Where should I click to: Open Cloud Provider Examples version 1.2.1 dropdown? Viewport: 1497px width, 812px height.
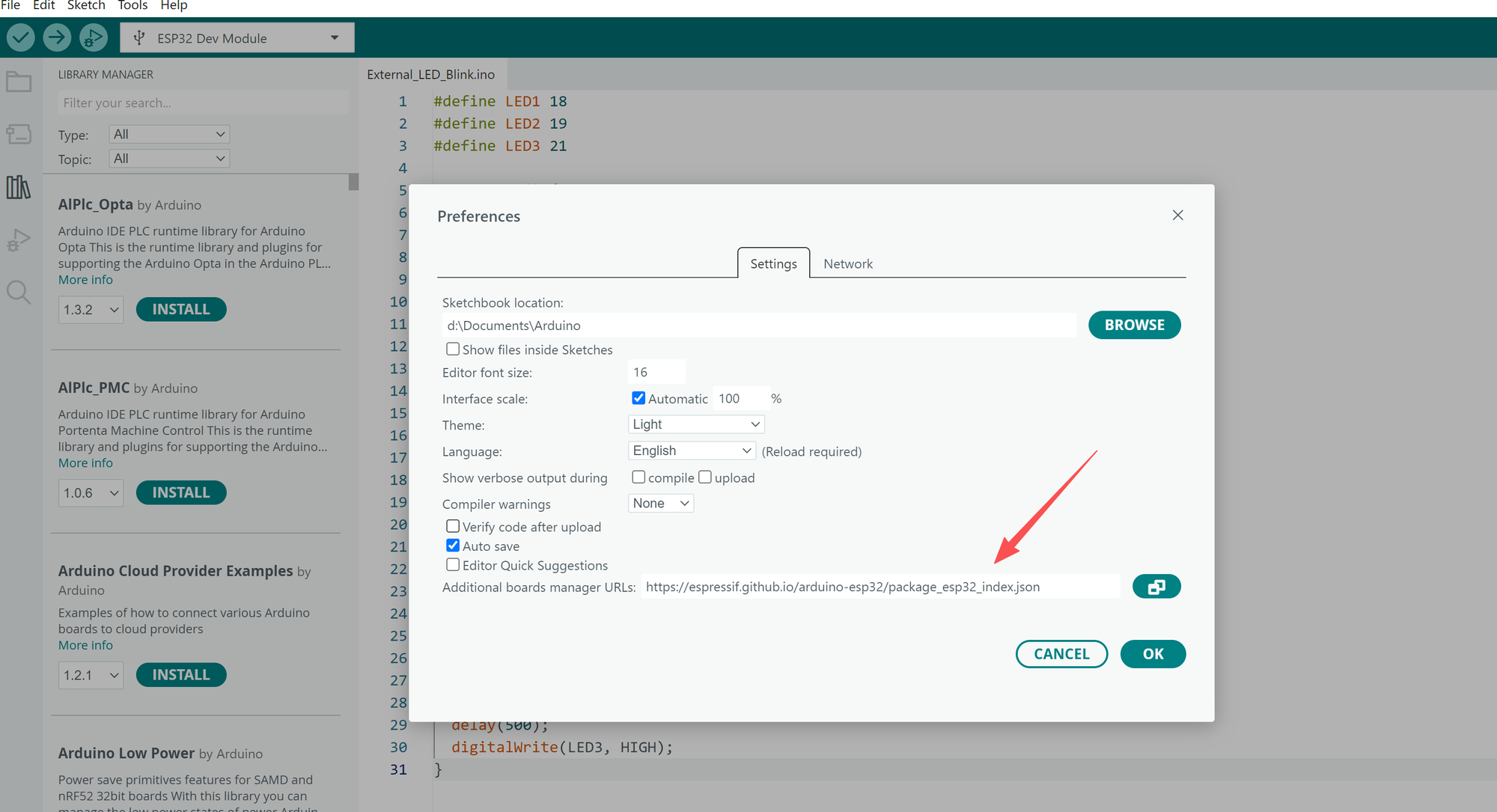point(91,675)
